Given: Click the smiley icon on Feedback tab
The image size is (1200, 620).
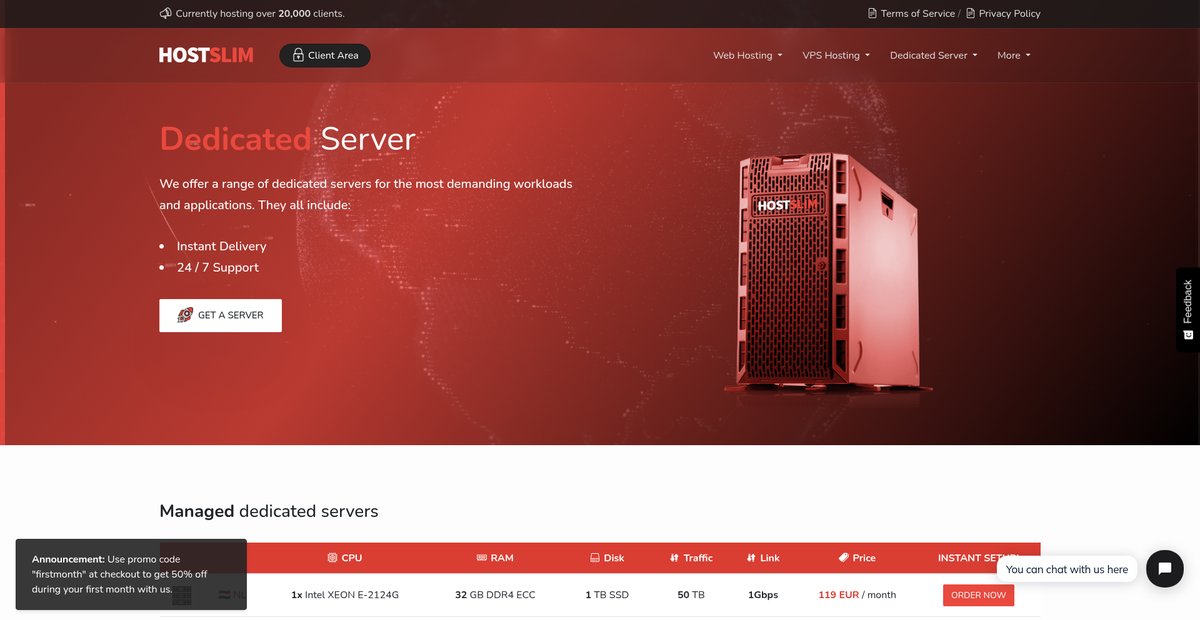Looking at the screenshot, I should click(1188, 334).
